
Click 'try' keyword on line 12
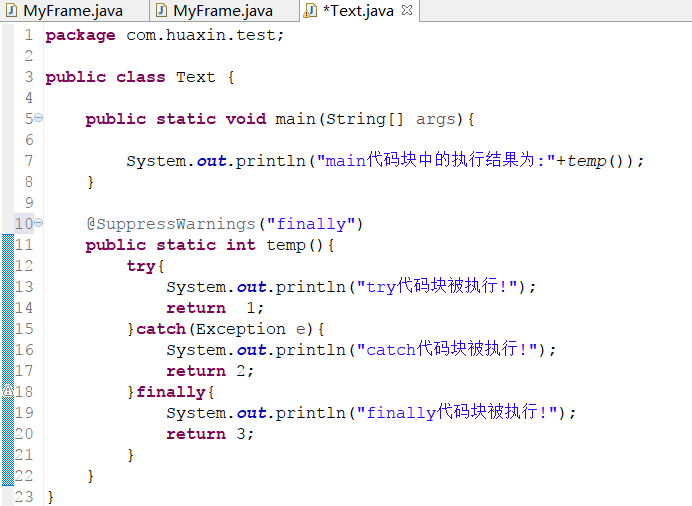(141, 266)
